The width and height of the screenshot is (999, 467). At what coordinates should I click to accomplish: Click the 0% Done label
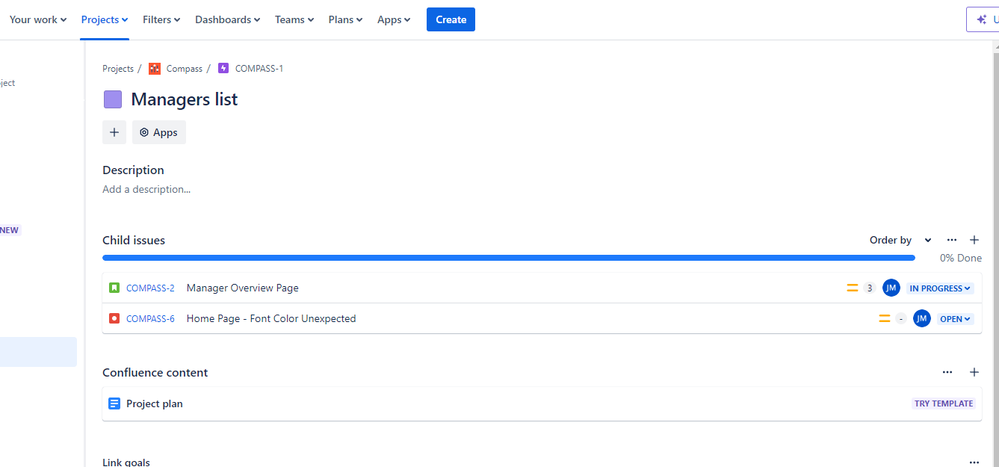point(961,258)
